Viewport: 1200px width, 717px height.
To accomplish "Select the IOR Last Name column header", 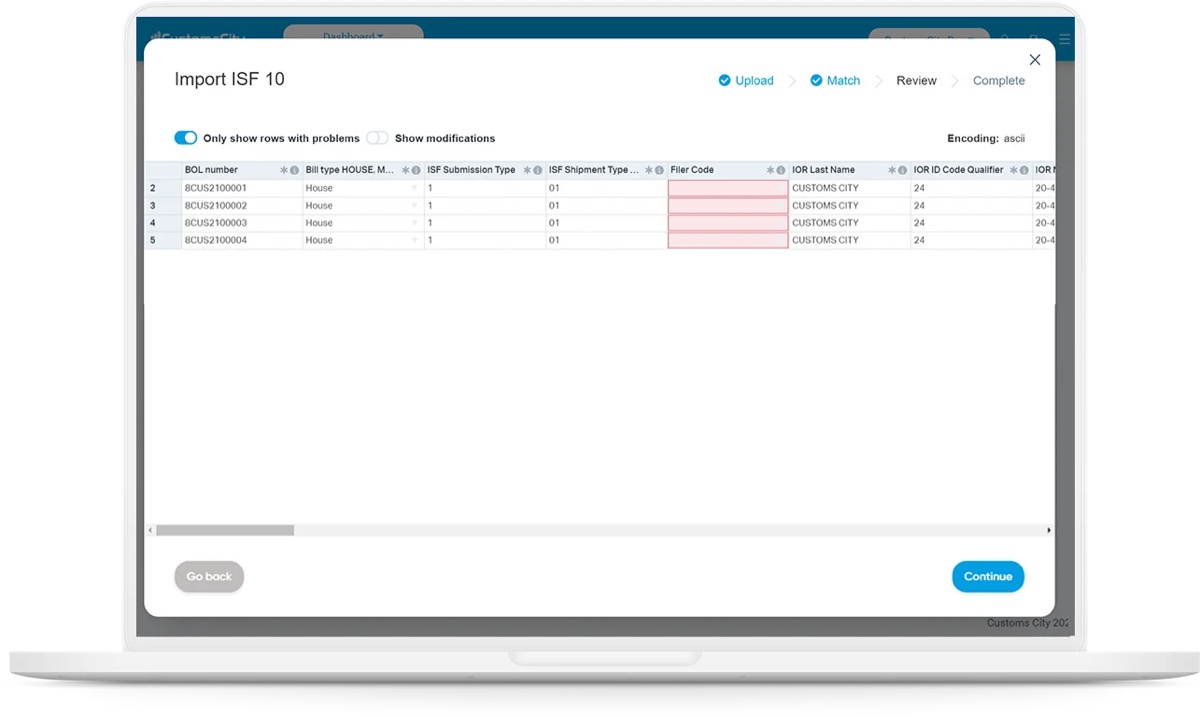I will [850, 170].
